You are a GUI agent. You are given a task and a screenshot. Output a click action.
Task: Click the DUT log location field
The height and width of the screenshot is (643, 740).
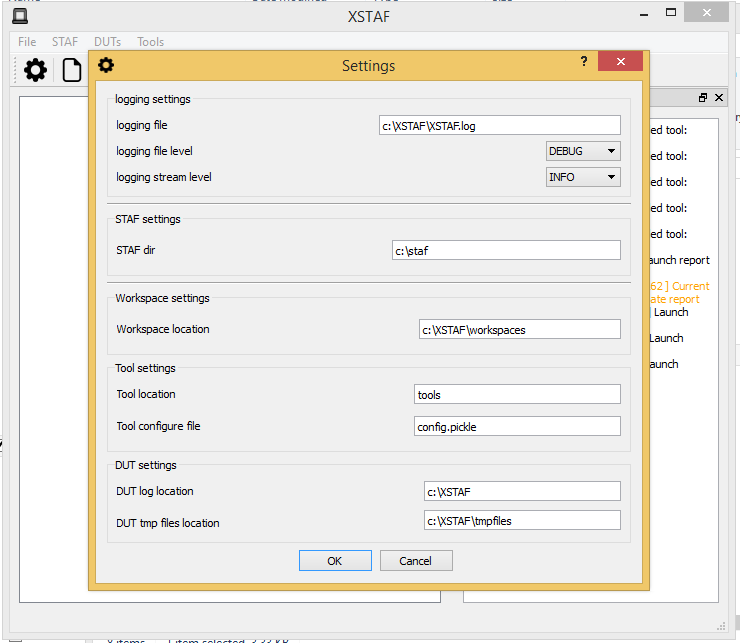click(x=522, y=491)
